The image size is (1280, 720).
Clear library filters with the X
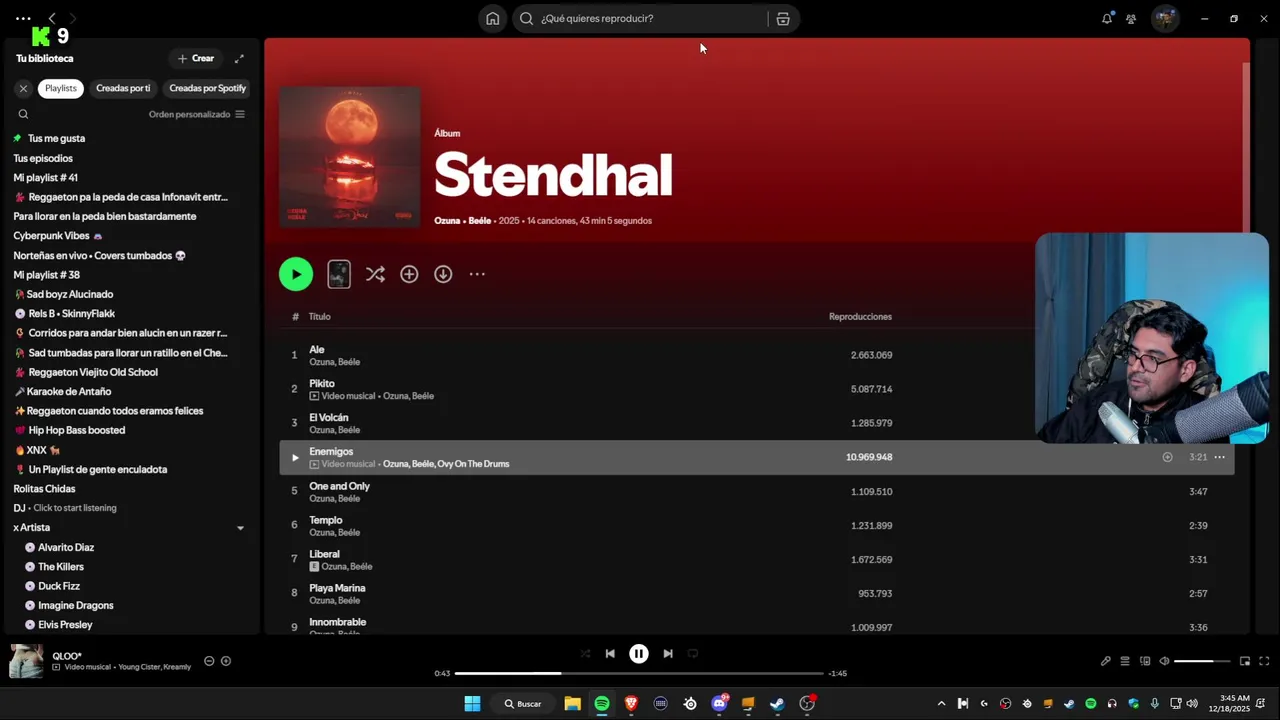pos(23,88)
